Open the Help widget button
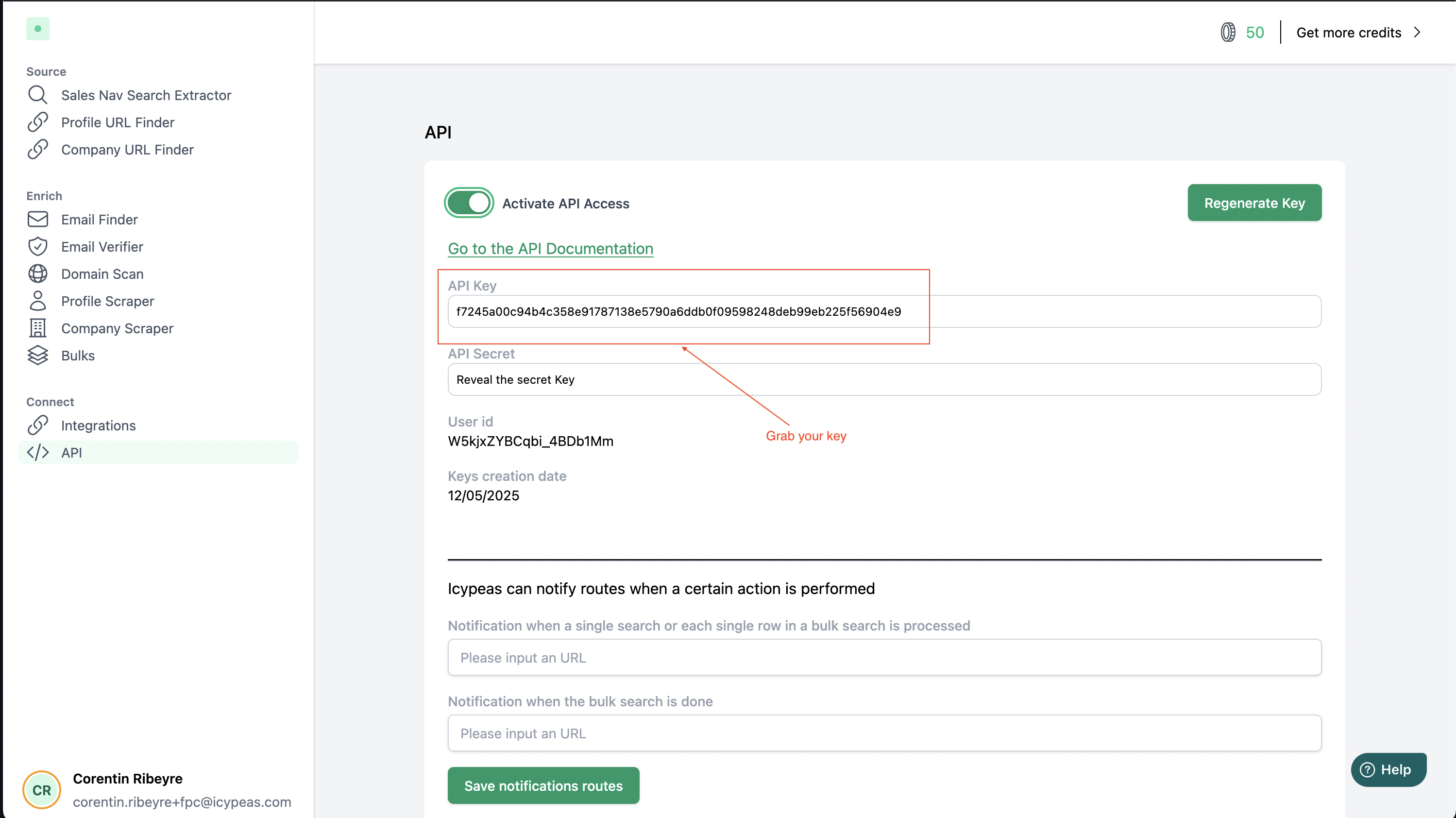The height and width of the screenshot is (818, 1456). coord(1388,769)
